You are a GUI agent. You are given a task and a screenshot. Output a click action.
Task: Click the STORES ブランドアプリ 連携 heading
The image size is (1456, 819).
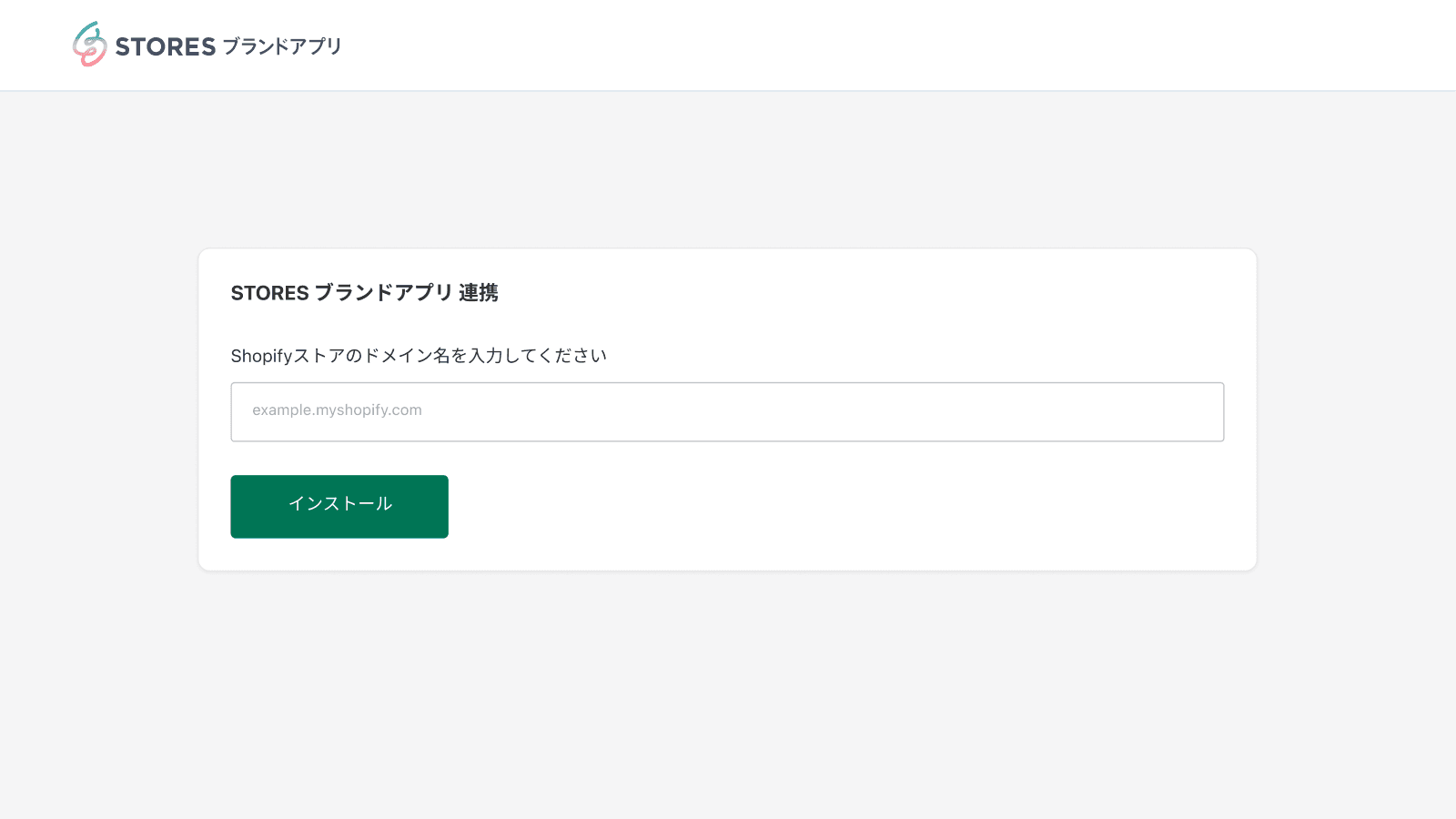364,293
